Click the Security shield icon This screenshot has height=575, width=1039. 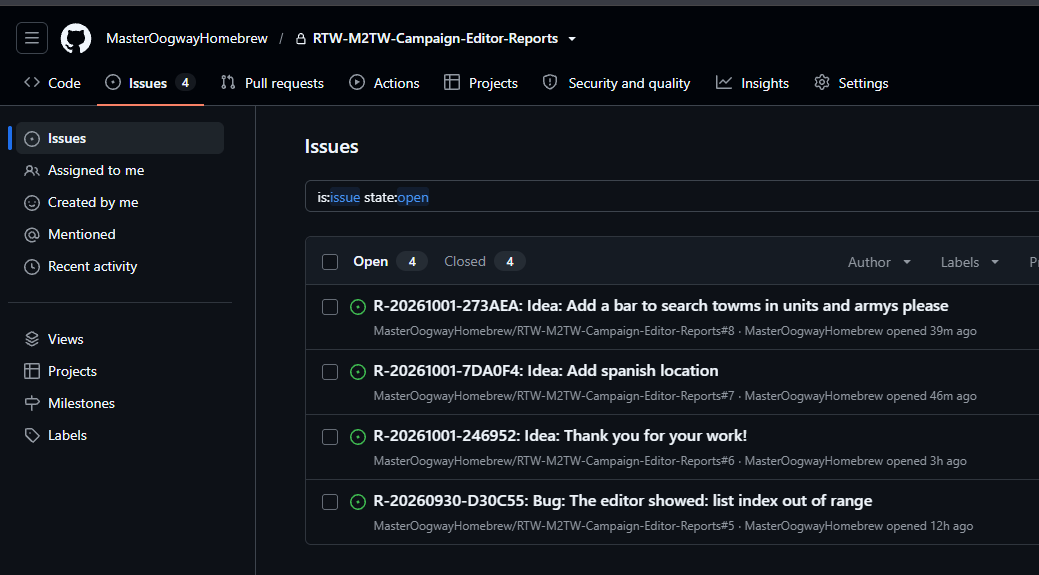point(550,82)
